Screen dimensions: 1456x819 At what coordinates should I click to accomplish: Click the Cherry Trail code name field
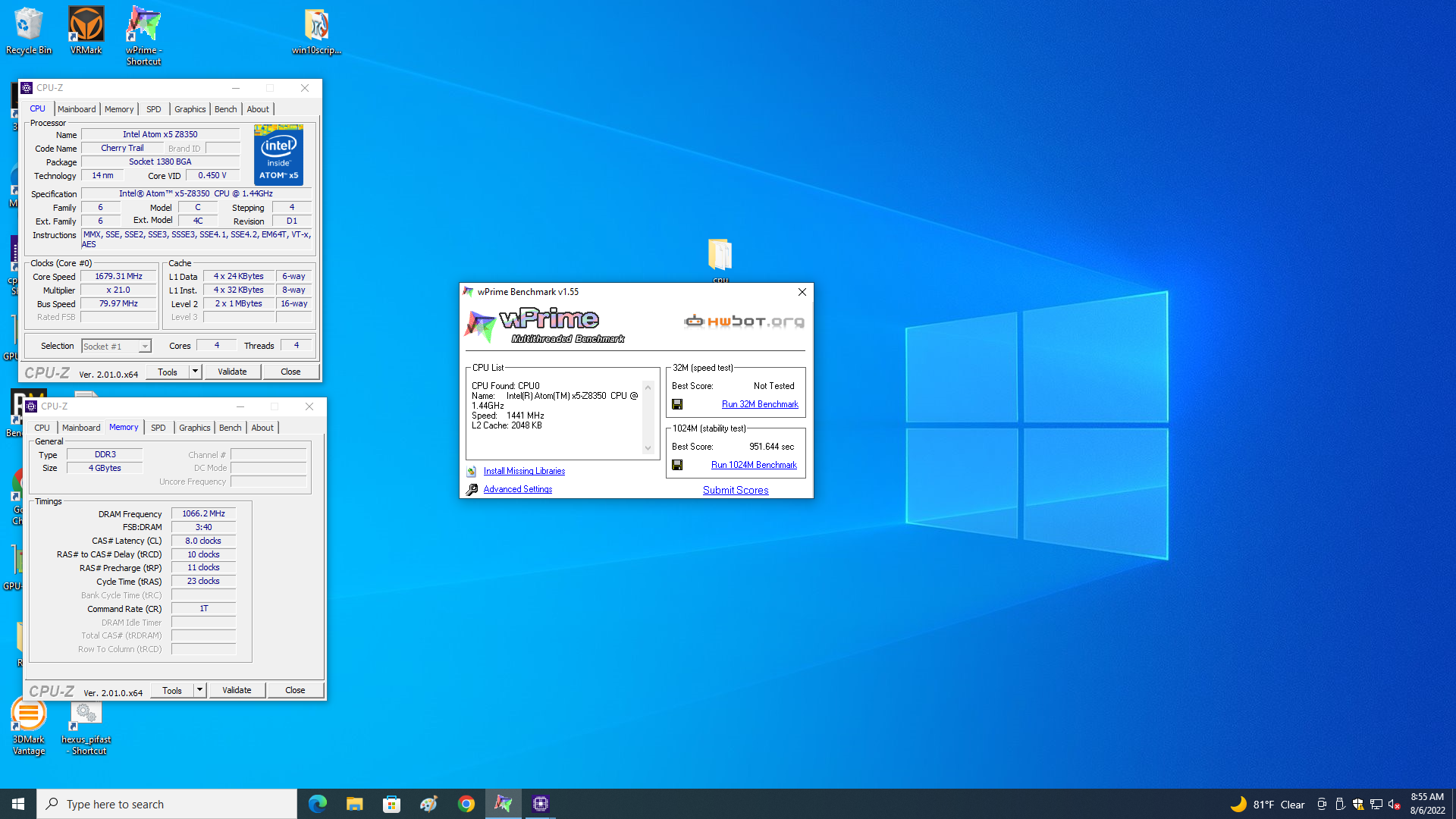pos(122,149)
